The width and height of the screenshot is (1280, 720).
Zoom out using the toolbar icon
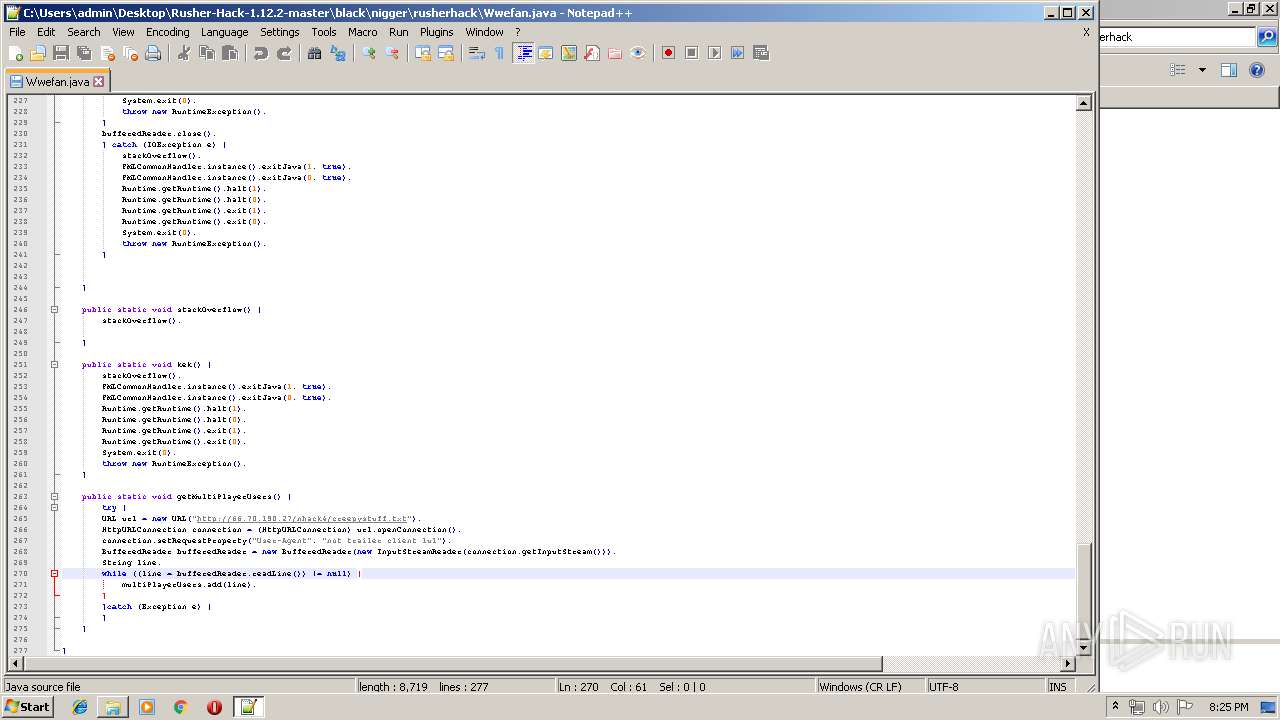pyautogui.click(x=392, y=53)
